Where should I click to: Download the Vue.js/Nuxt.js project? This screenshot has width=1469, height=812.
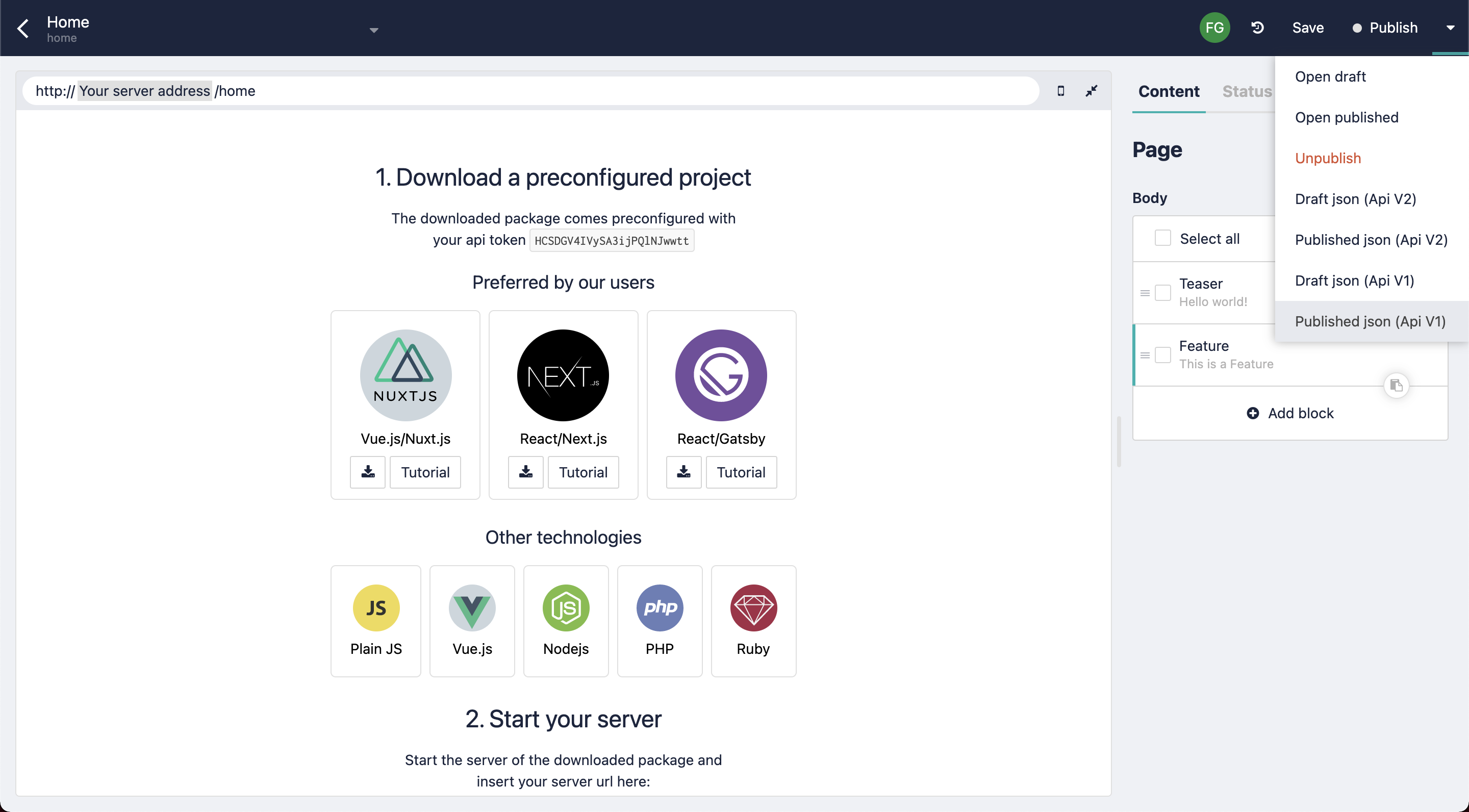[x=368, y=472]
